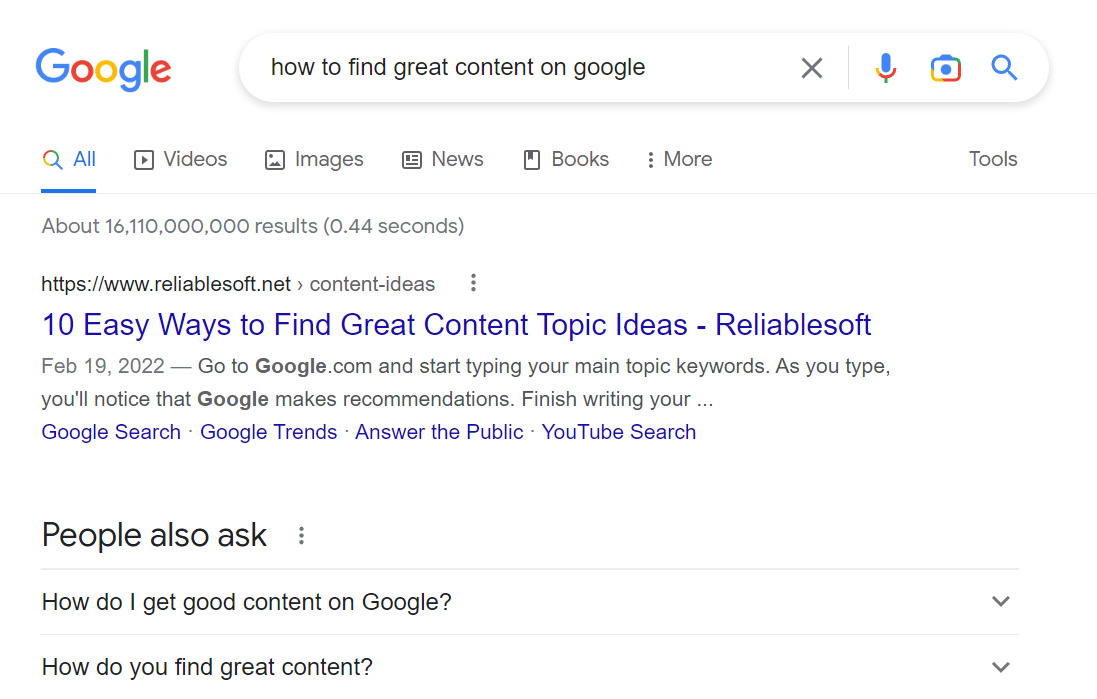1097x699 pixels.
Task: Switch to the Books tab
Action: [x=567, y=160]
